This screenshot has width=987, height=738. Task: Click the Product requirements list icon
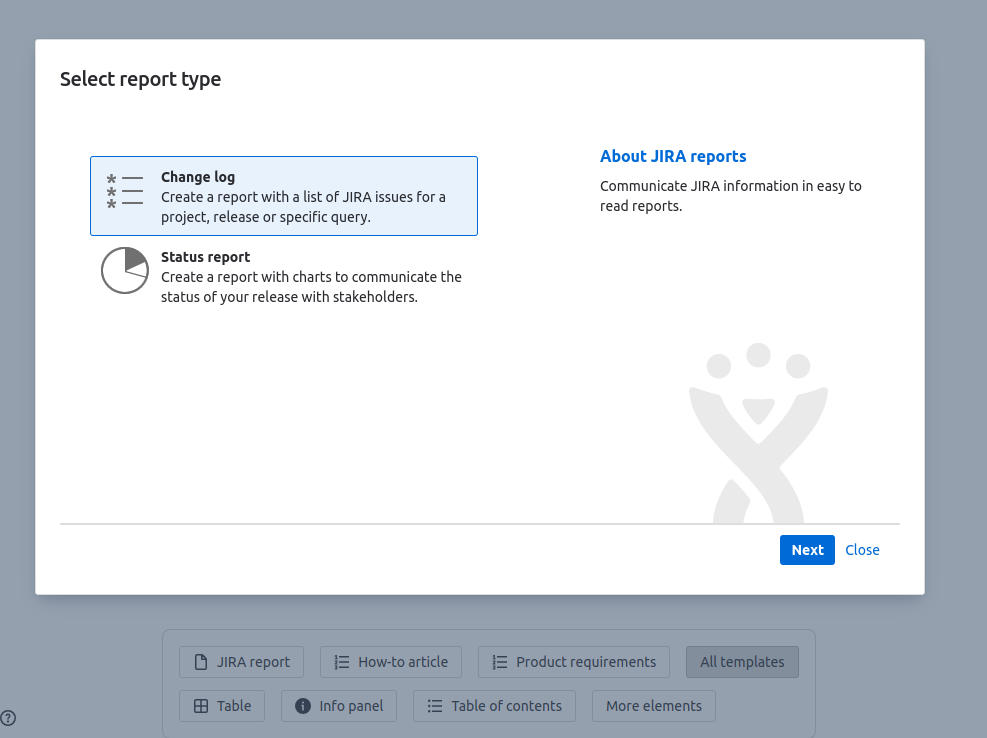click(x=500, y=662)
